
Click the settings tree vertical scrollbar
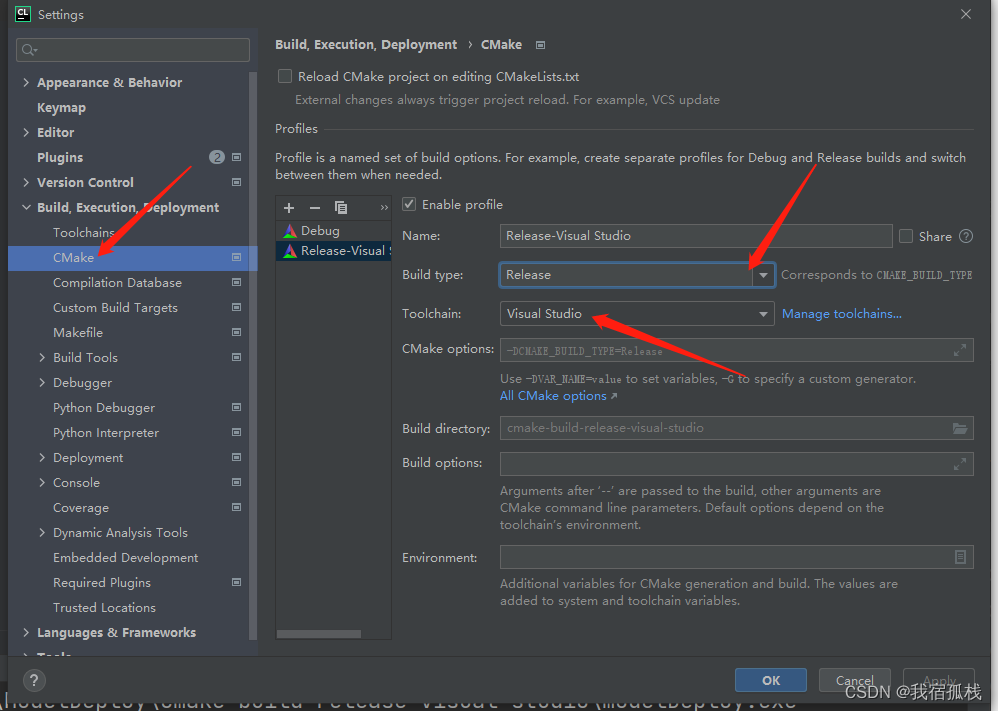(253, 355)
